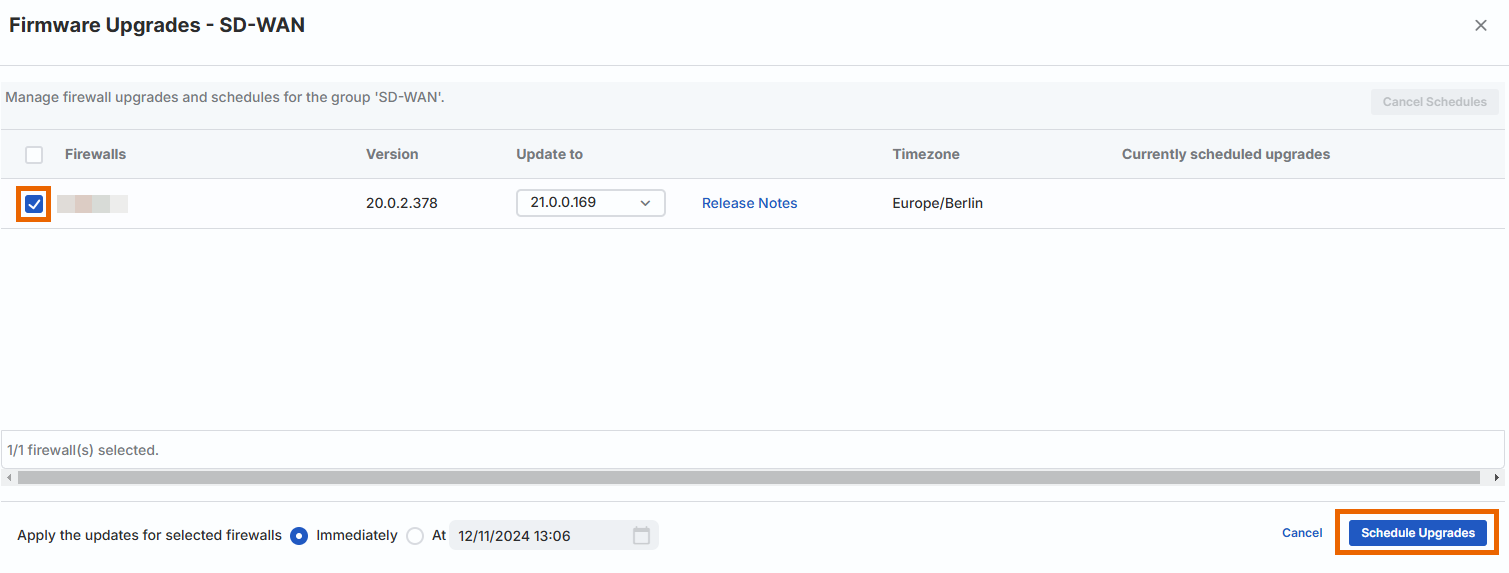Screen dimensions: 1509x573
Task: Choose the 'At' scheduled time radio button
Action: (x=415, y=536)
